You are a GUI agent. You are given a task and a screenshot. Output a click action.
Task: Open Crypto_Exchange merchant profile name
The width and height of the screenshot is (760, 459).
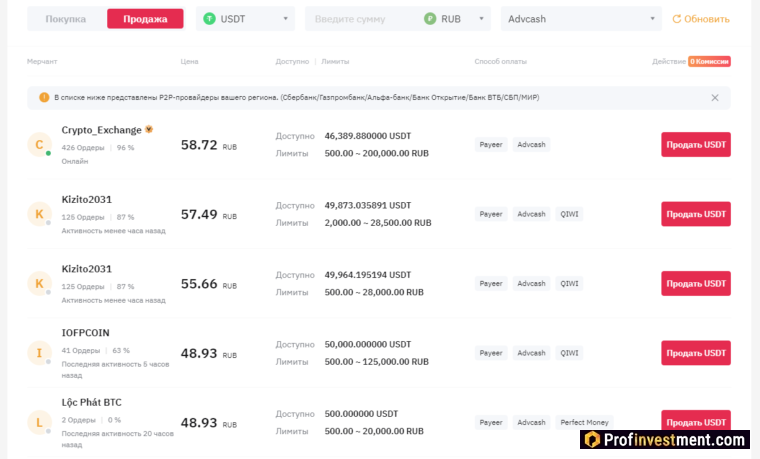click(101, 130)
